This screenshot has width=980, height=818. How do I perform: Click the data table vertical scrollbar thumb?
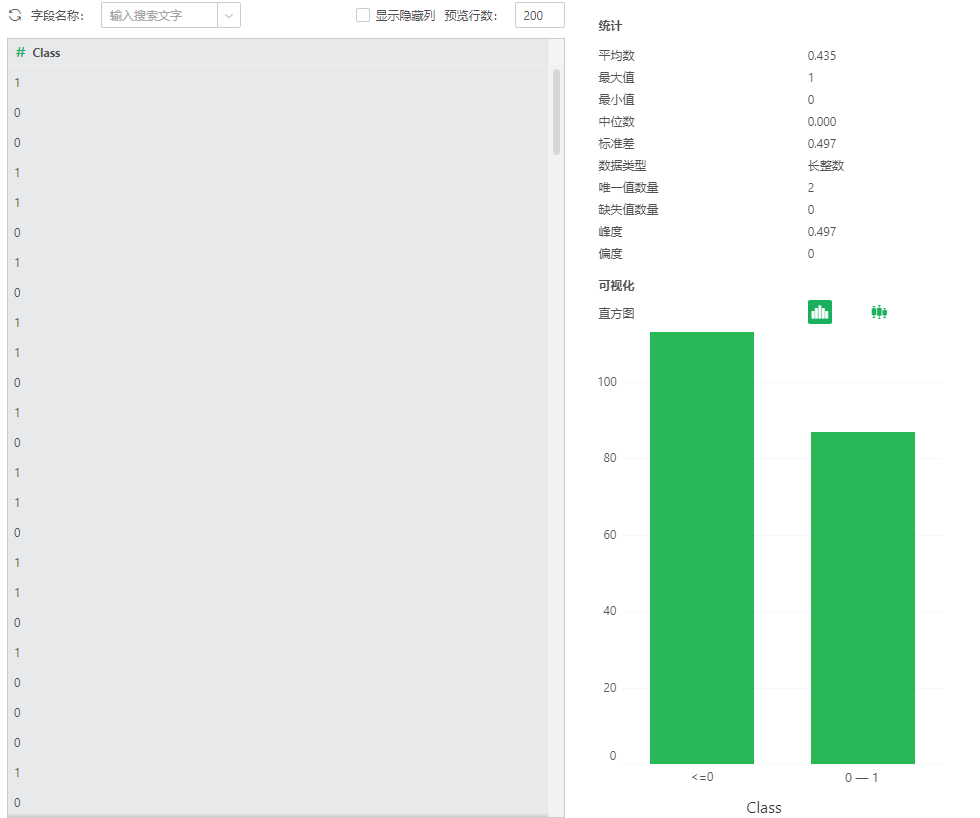pos(556,110)
